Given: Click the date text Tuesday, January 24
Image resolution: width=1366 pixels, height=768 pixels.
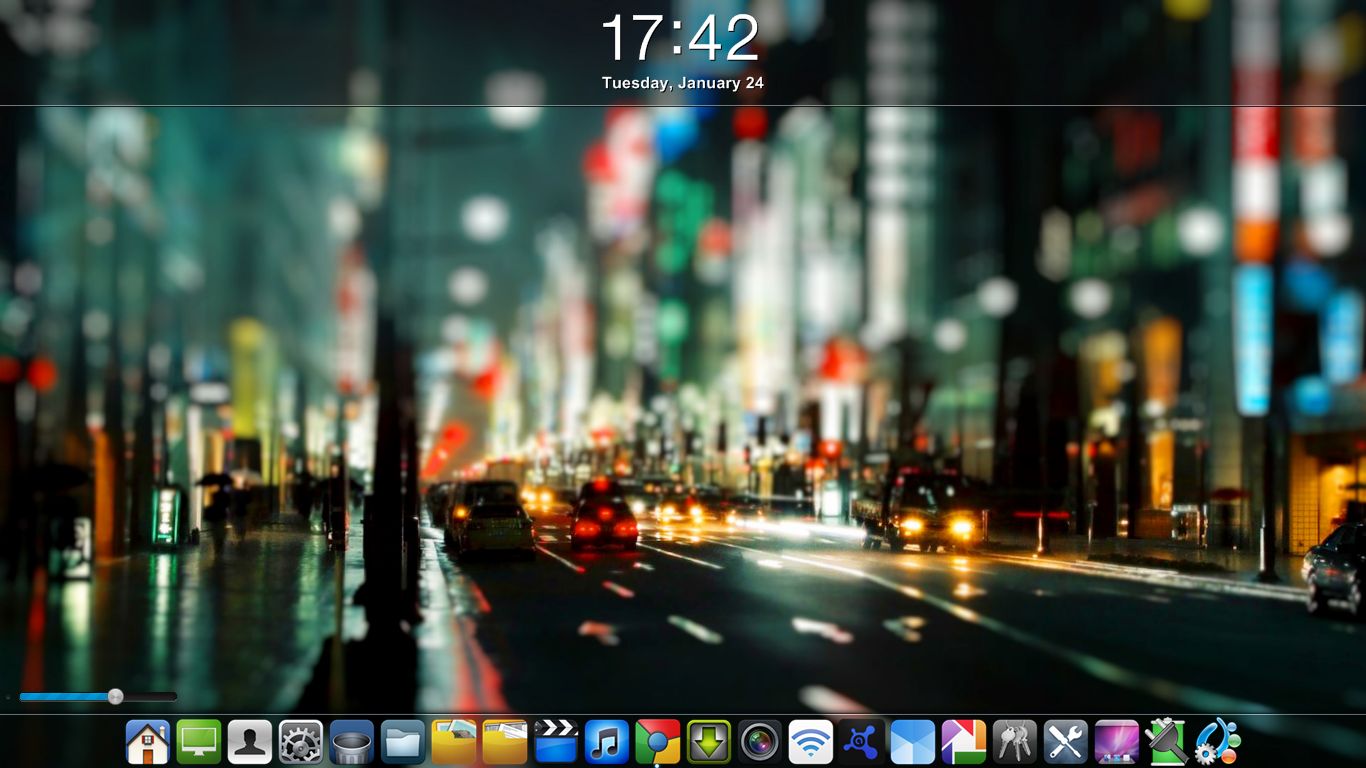Looking at the screenshot, I should click(x=683, y=83).
